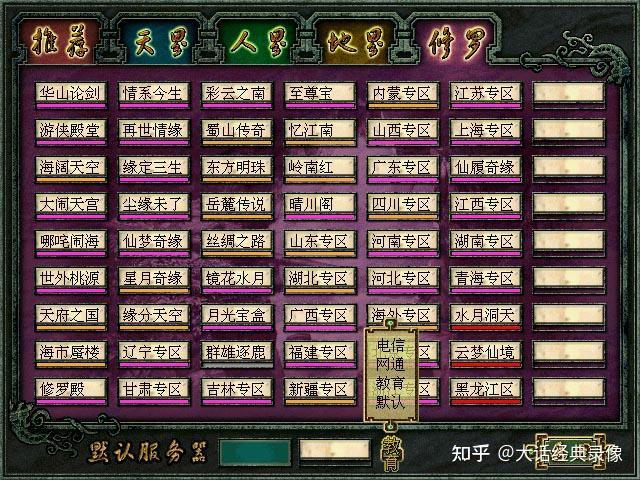The image size is (640, 480).
Task: Open the 修罗 tab
Action: click(457, 42)
